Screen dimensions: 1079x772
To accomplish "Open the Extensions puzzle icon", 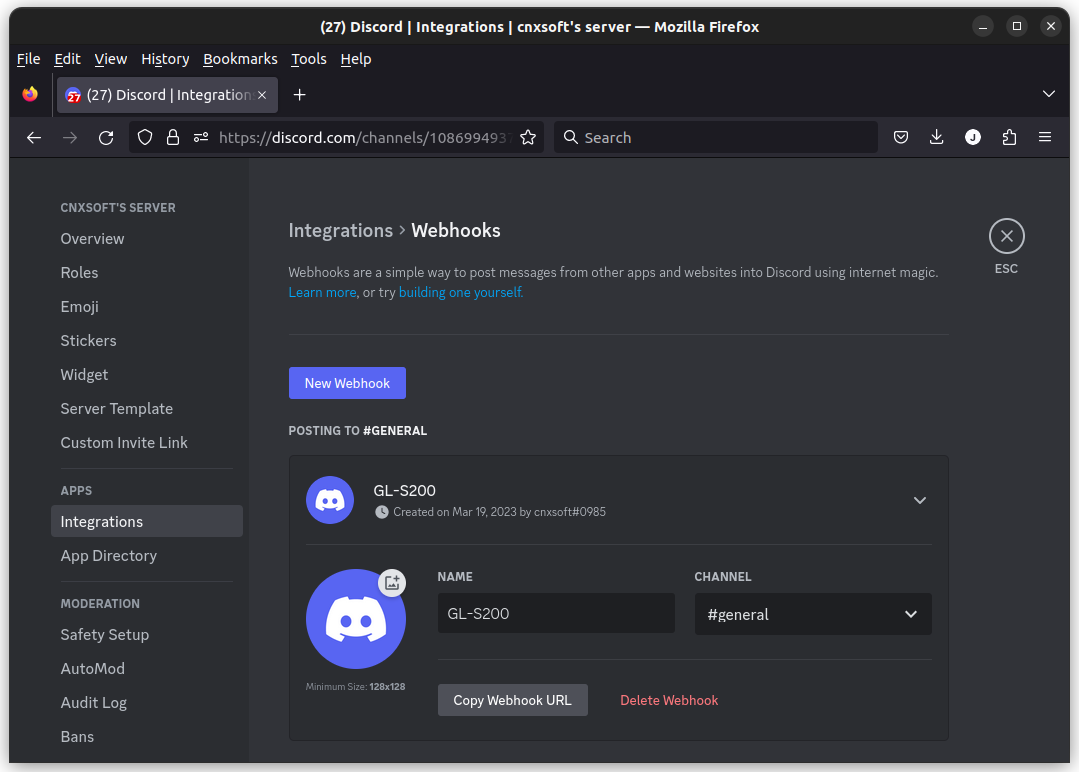I will 1009,138.
